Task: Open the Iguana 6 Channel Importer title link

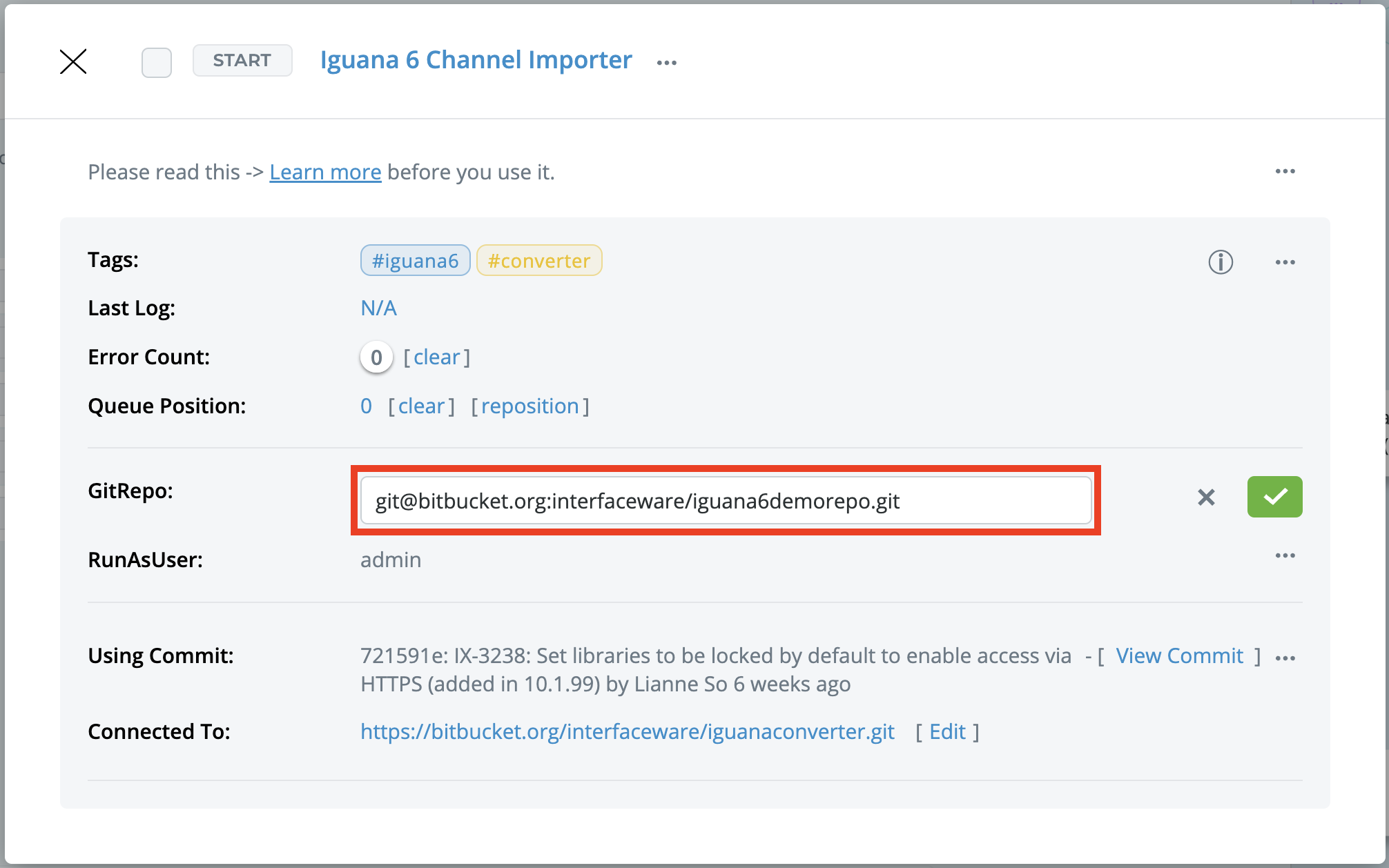Action: pos(476,60)
